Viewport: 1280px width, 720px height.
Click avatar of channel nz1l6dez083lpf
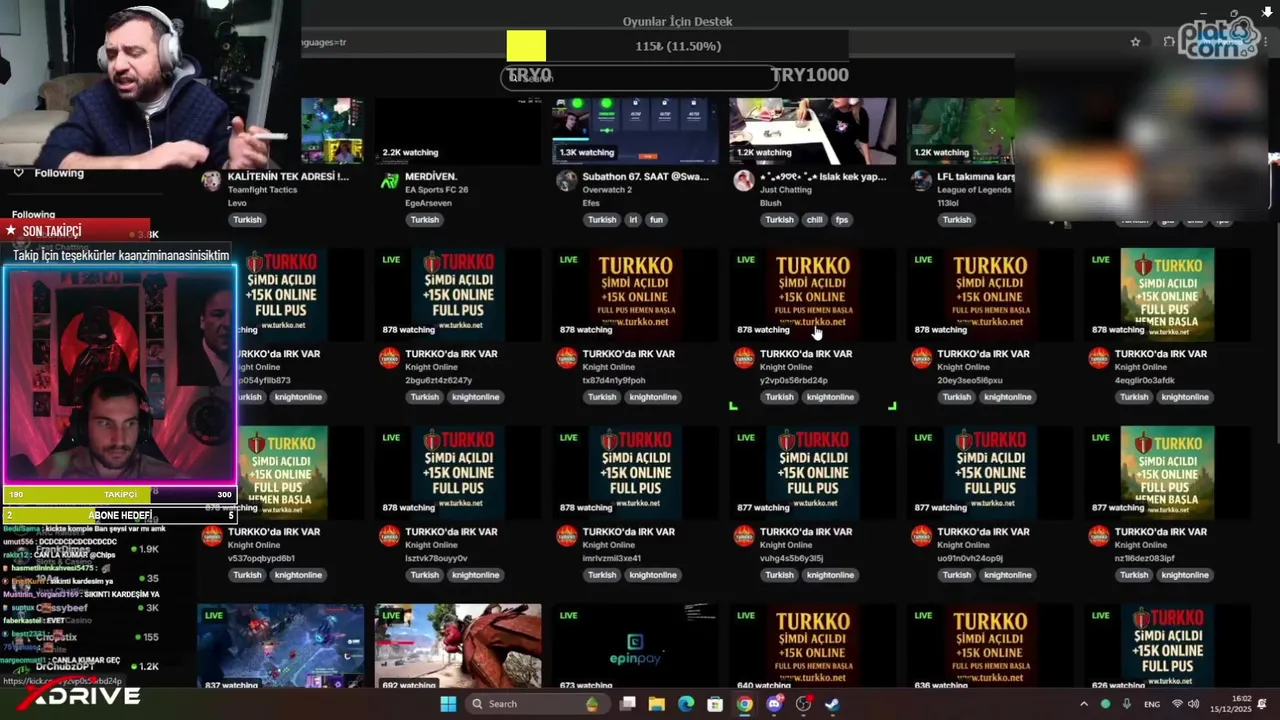[1099, 536]
